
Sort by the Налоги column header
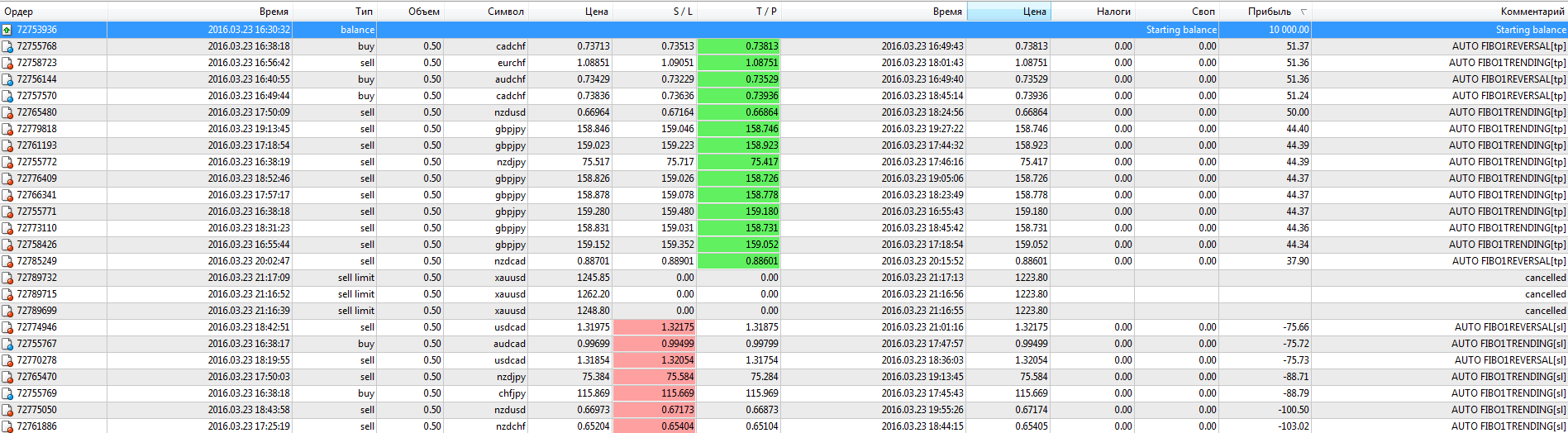pyautogui.click(x=1093, y=12)
